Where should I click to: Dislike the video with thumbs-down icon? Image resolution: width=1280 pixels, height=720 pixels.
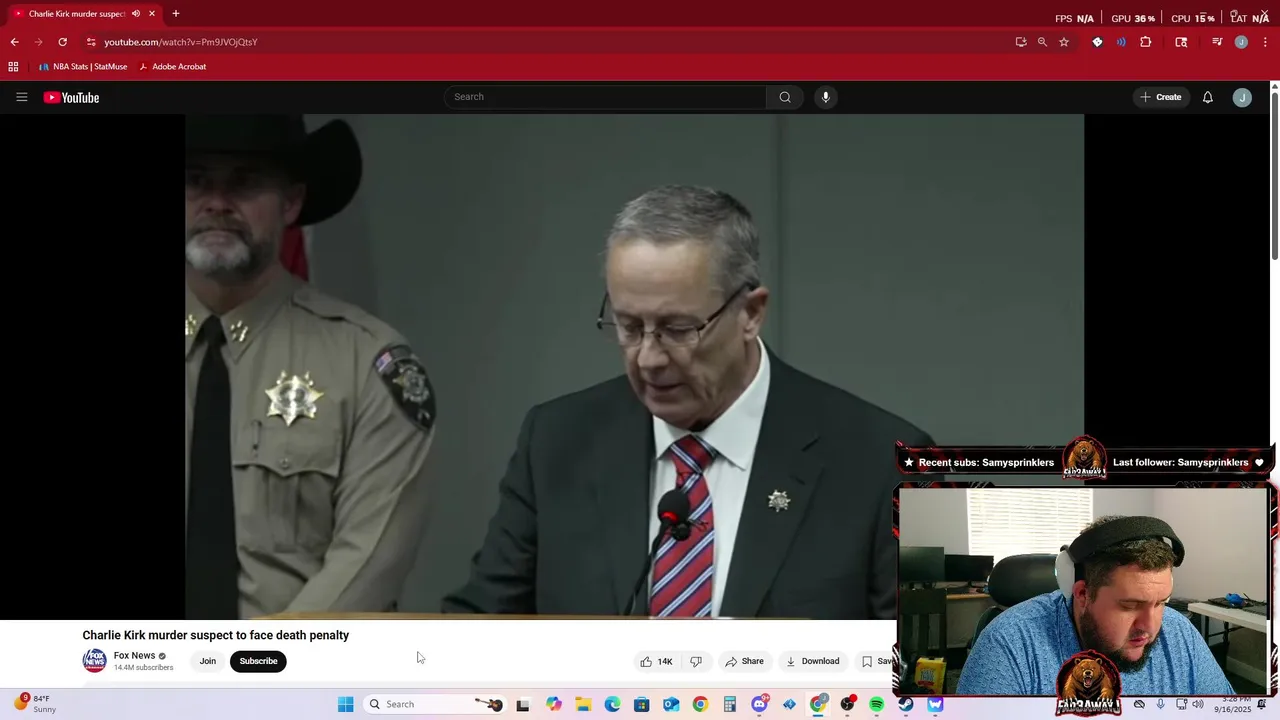696,661
